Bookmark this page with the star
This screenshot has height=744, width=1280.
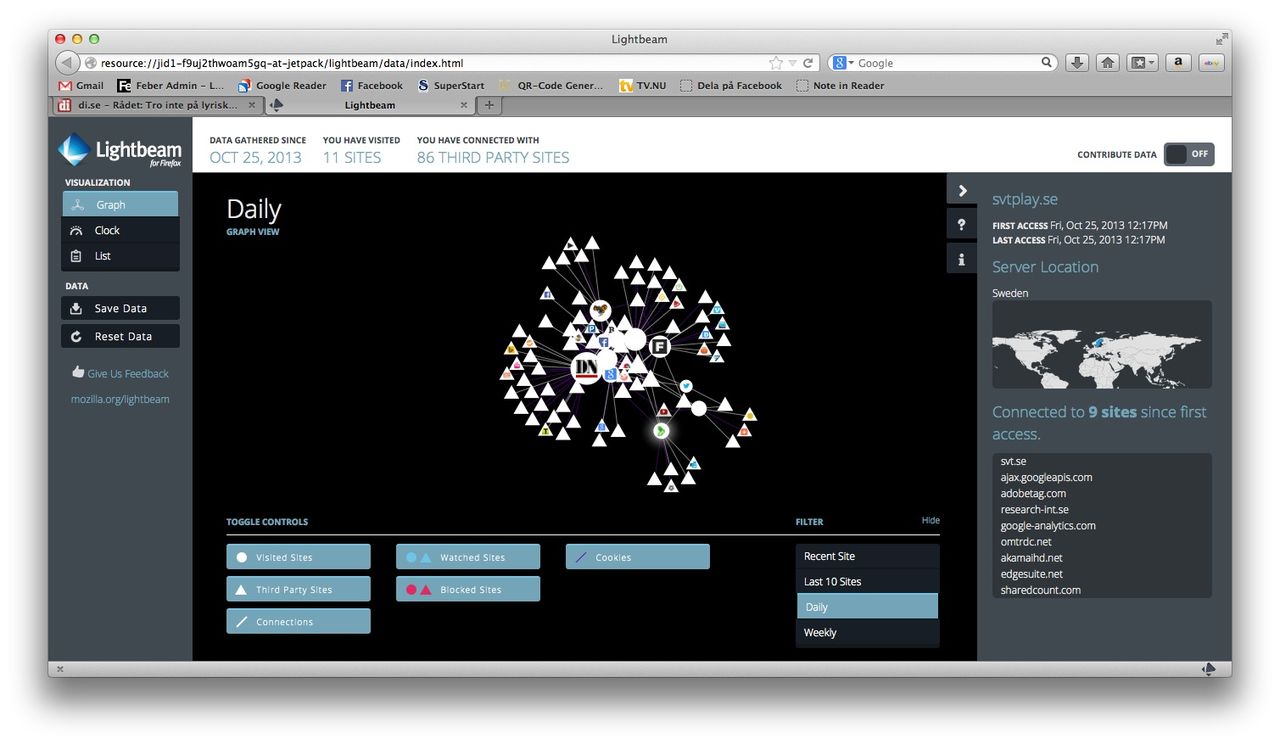point(776,62)
